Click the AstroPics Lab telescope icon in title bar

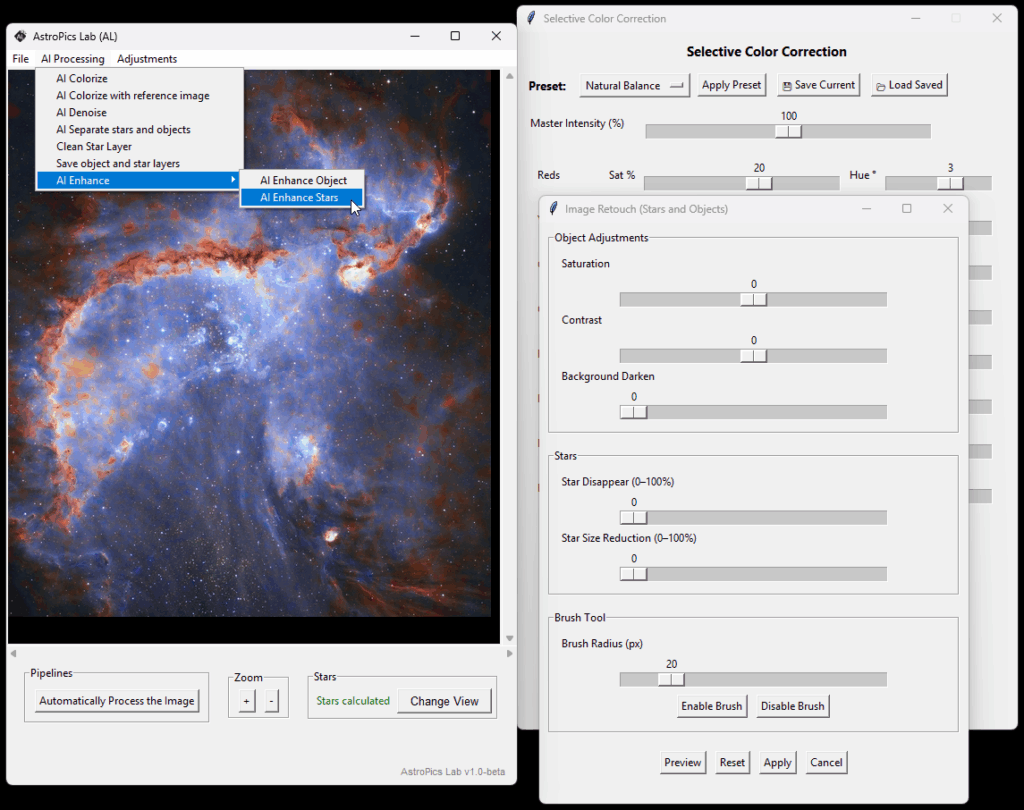click(19, 35)
